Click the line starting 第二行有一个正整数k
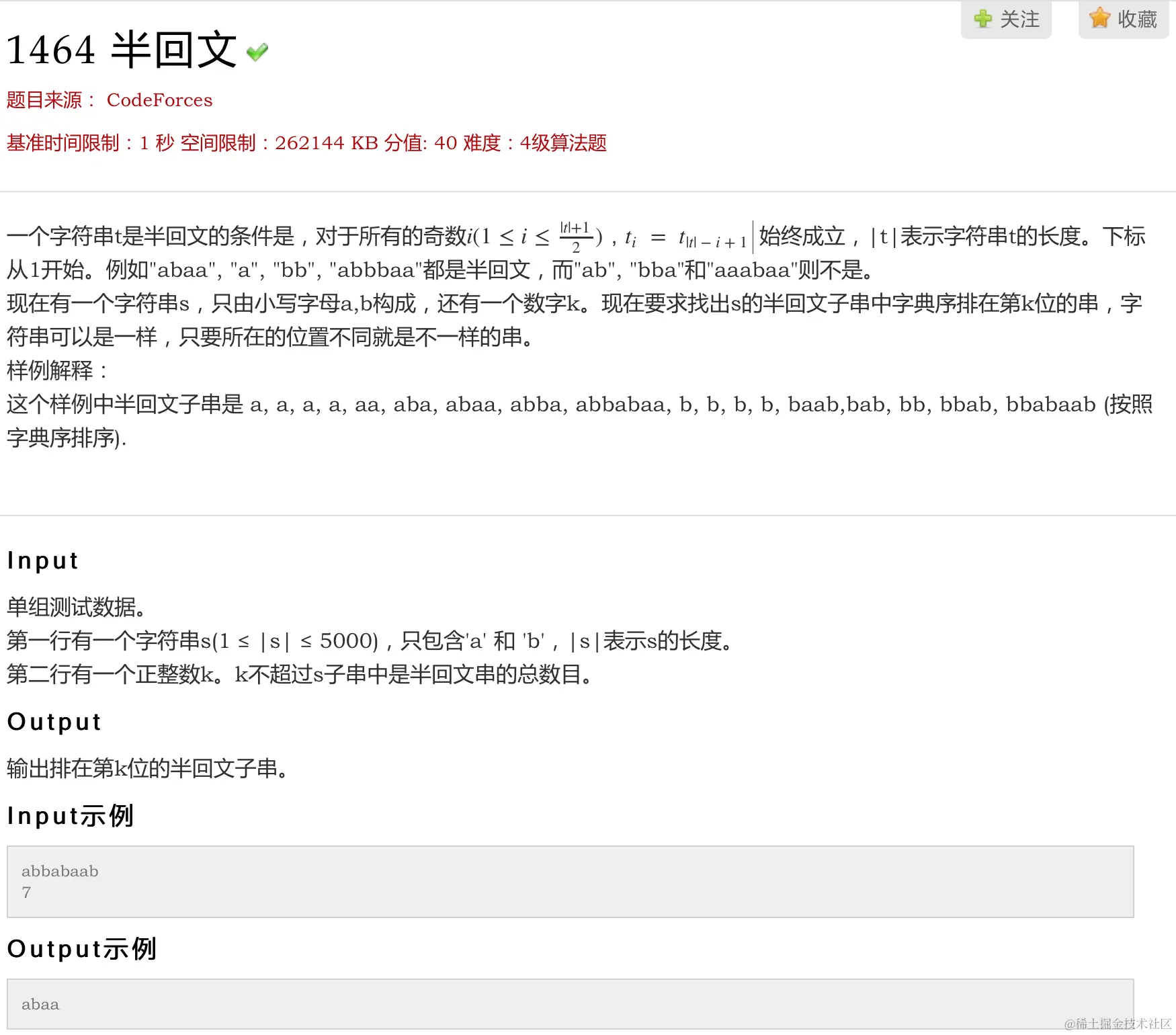The width and height of the screenshot is (1176, 1035). pyautogui.click(x=300, y=674)
